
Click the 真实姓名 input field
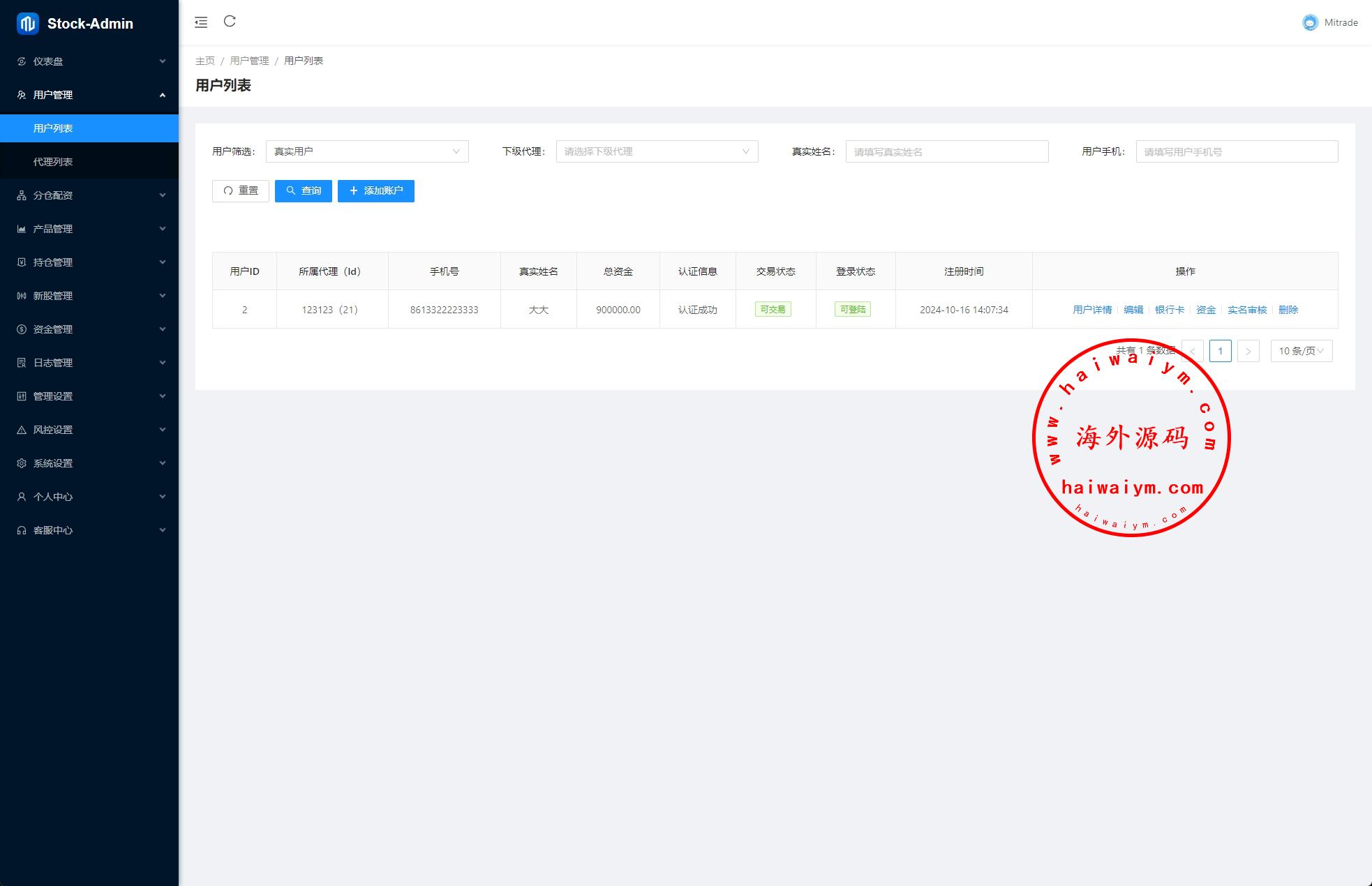coord(947,151)
